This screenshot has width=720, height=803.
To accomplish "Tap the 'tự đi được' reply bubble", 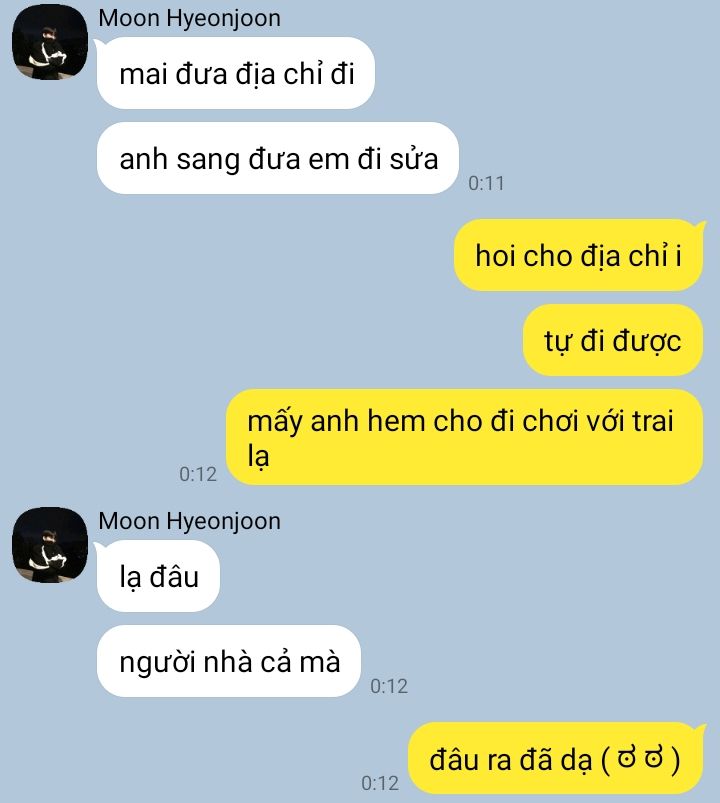I will click(612, 340).
